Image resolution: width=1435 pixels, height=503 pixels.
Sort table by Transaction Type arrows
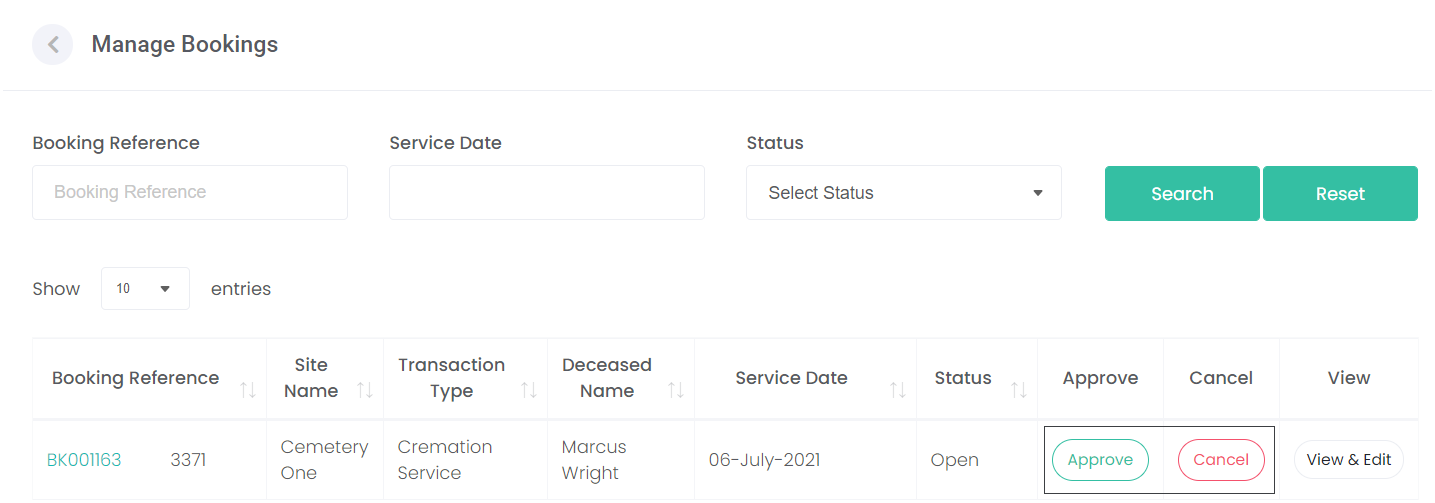529,390
